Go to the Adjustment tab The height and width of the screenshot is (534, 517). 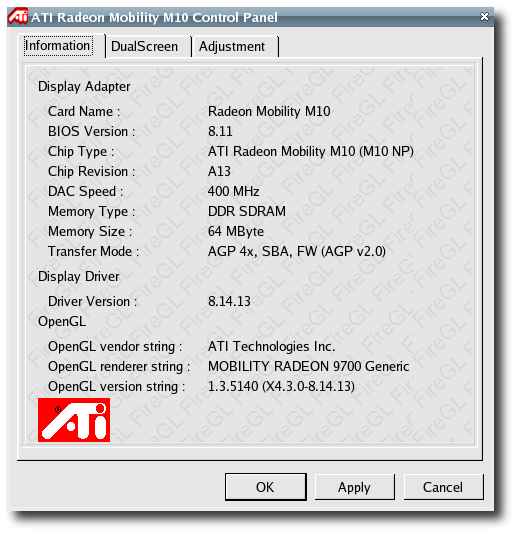pyautogui.click(x=232, y=46)
